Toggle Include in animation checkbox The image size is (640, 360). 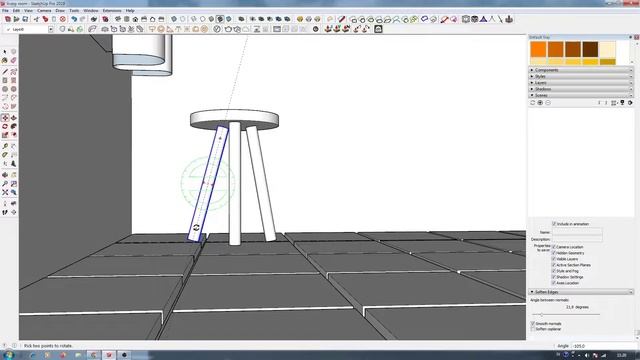pos(554,224)
